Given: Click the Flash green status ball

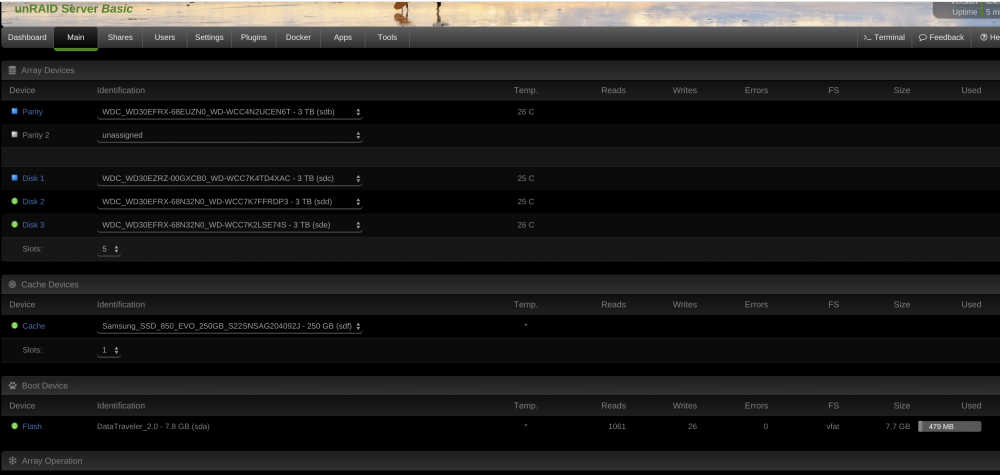Looking at the screenshot, I should pos(15,426).
